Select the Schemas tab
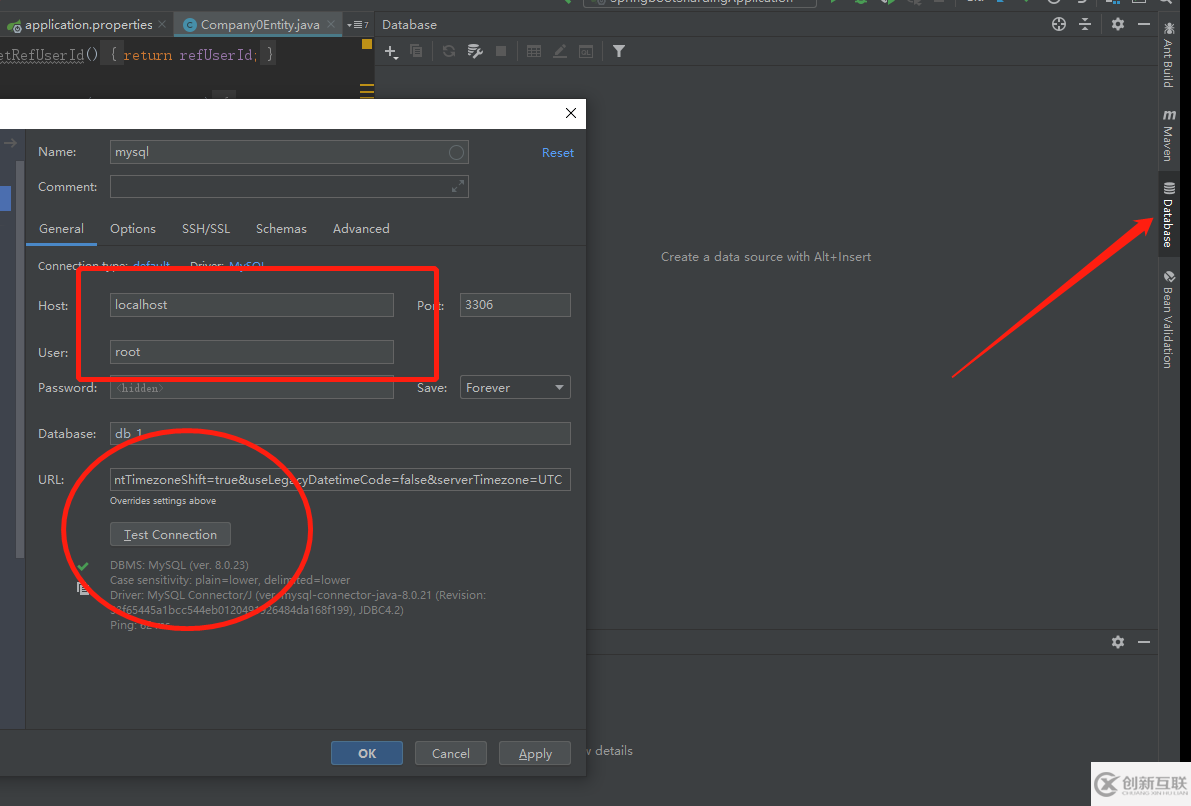The width and height of the screenshot is (1191, 806). (x=281, y=229)
